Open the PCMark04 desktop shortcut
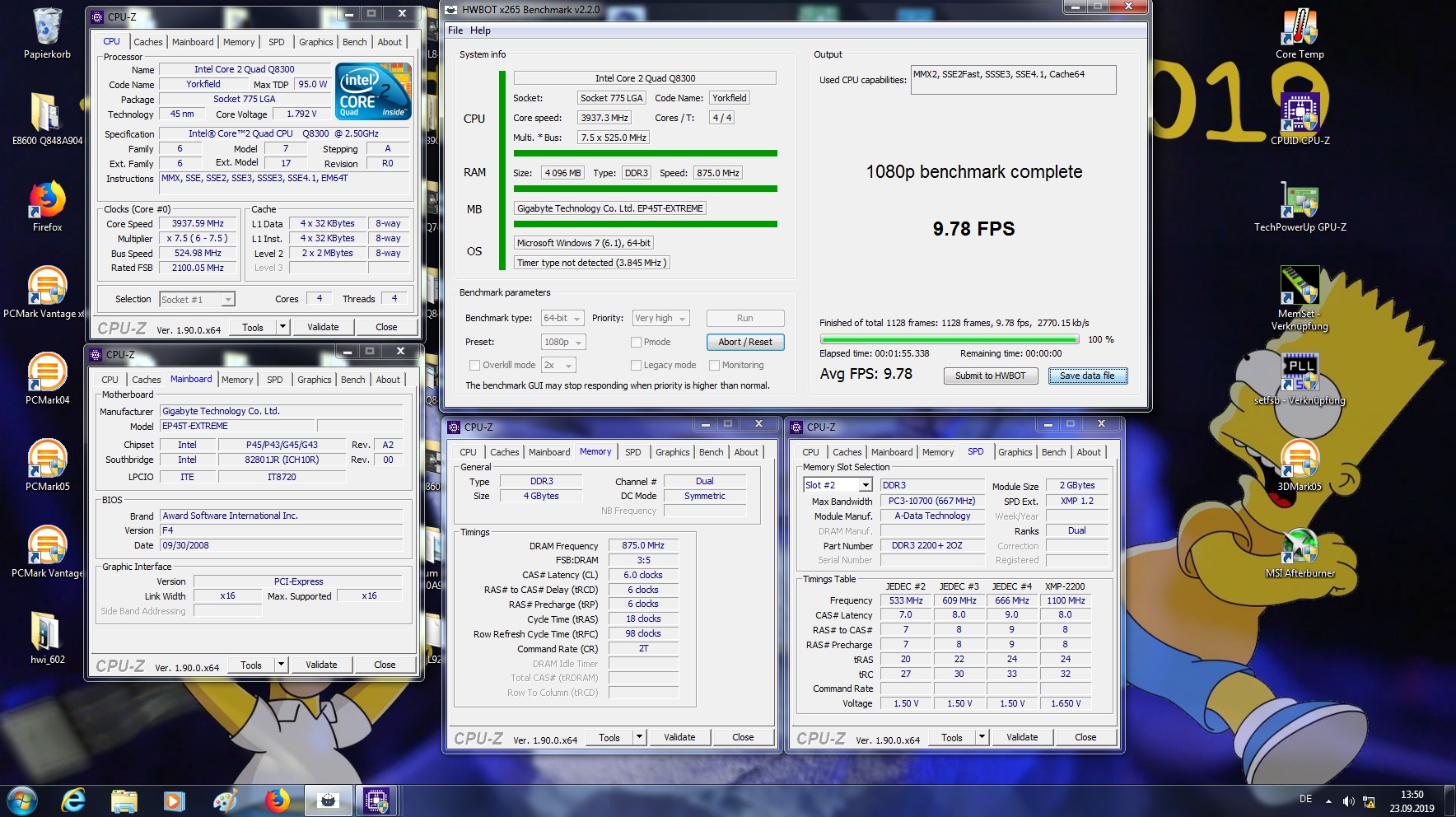This screenshot has height=817, width=1456. point(47,371)
